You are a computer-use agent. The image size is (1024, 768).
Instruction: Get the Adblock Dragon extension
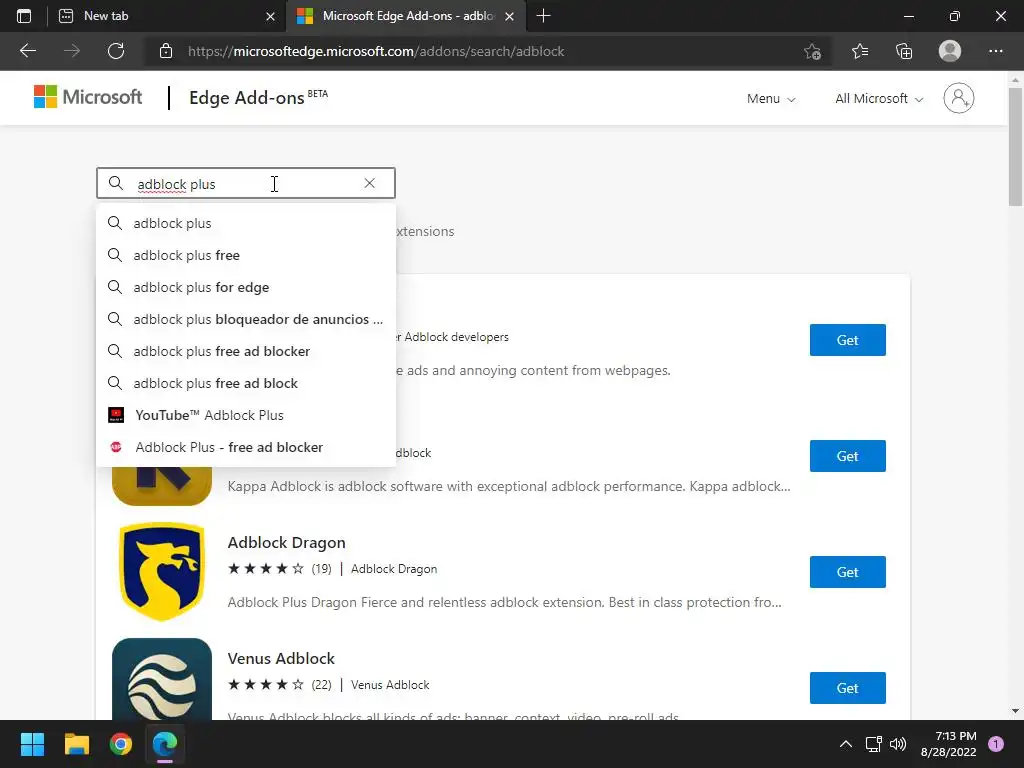point(847,572)
